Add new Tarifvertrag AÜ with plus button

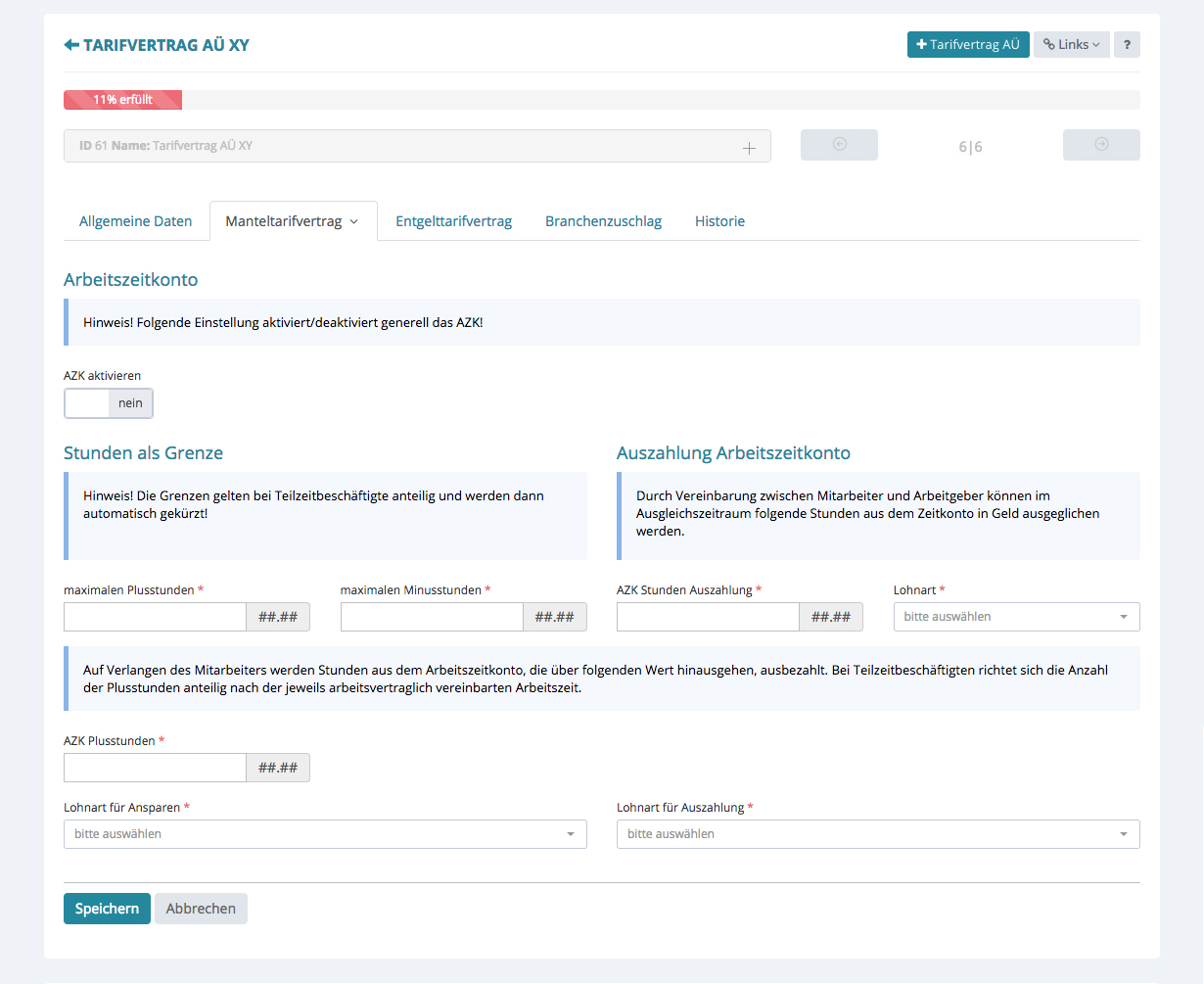(x=967, y=45)
